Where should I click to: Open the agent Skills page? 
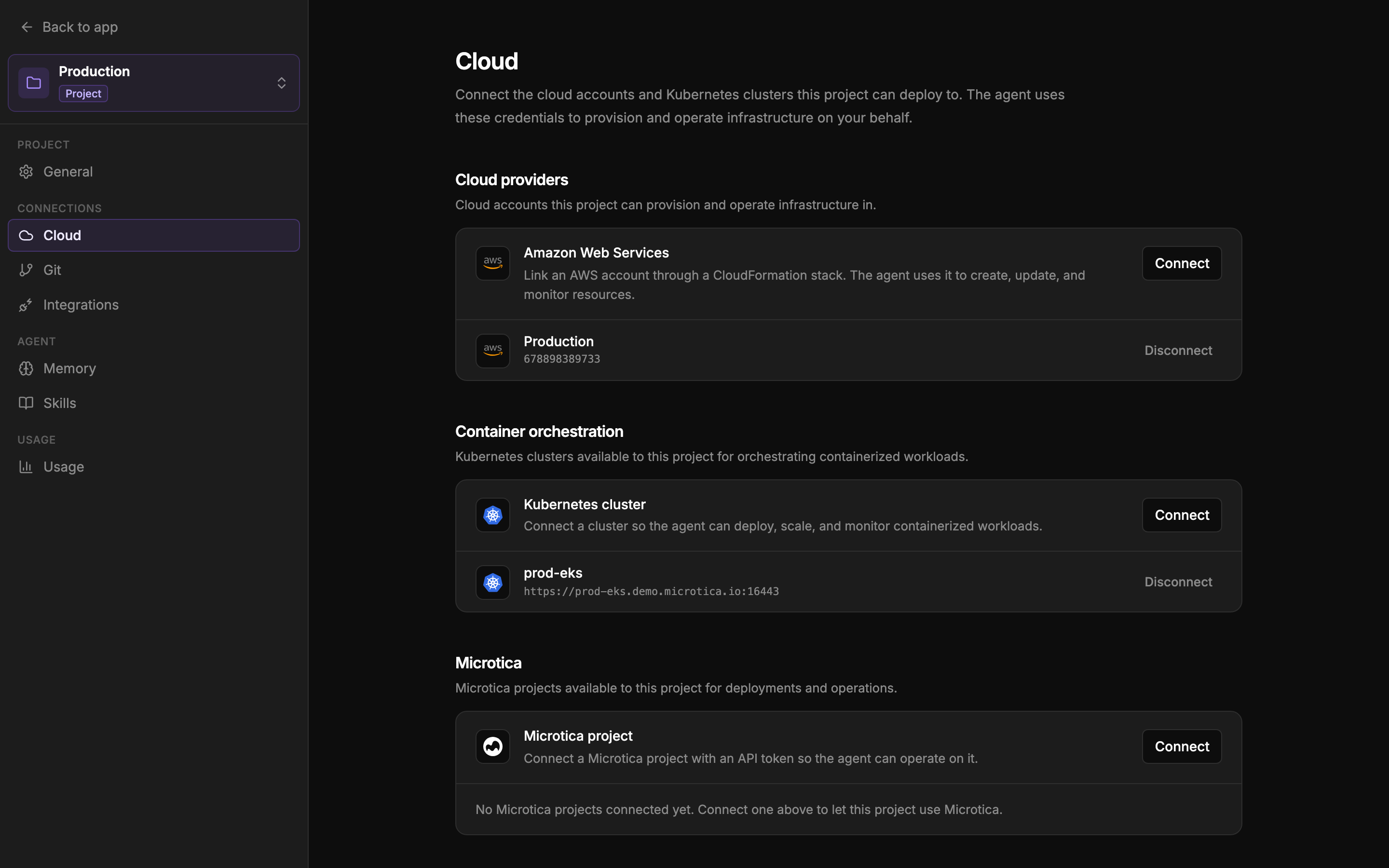[154, 403]
